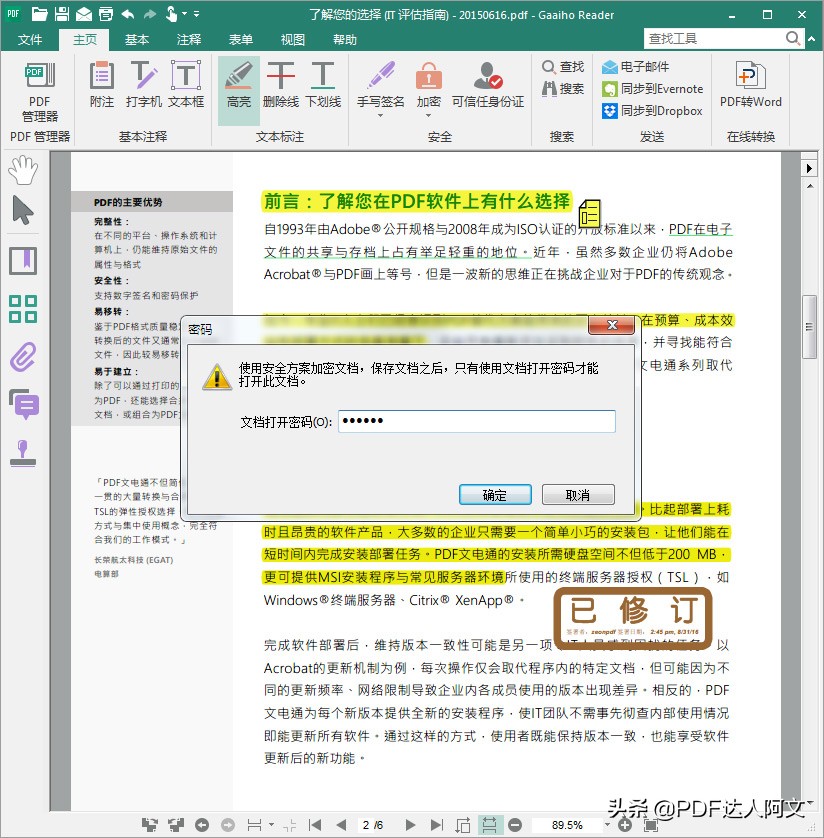Image resolution: width=824 pixels, height=838 pixels.
Task: Select the 下划线 underline tool
Action: tap(323, 84)
